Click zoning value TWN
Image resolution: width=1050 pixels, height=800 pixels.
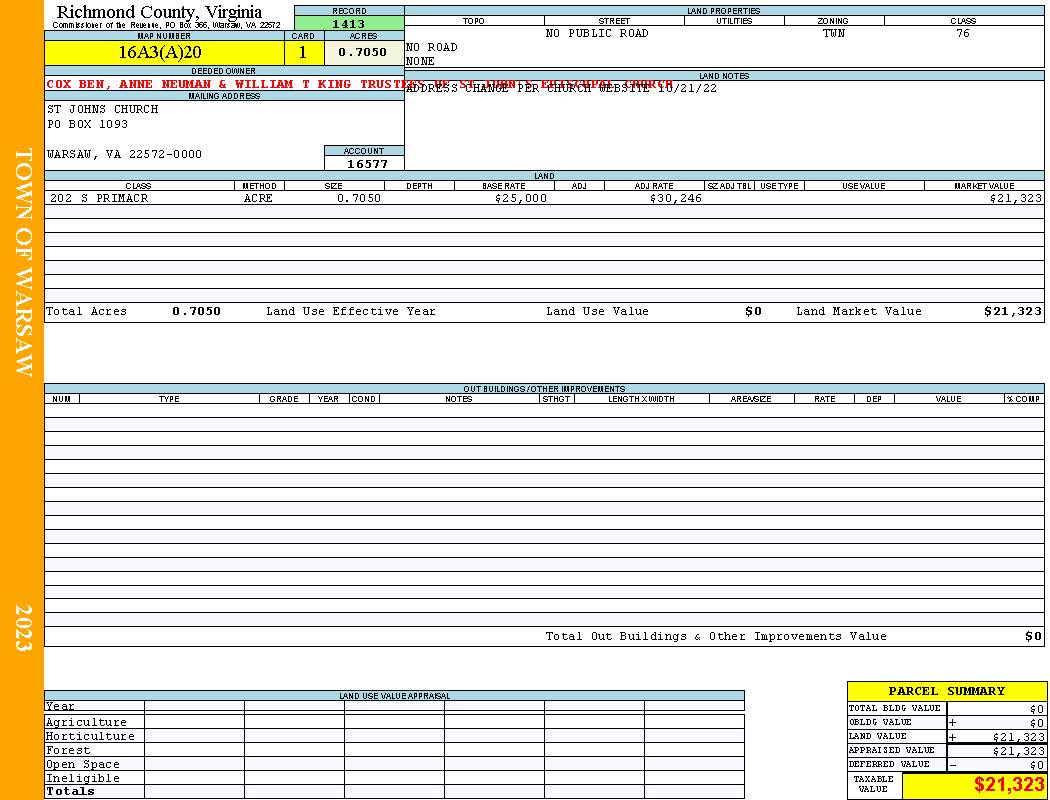834,33
